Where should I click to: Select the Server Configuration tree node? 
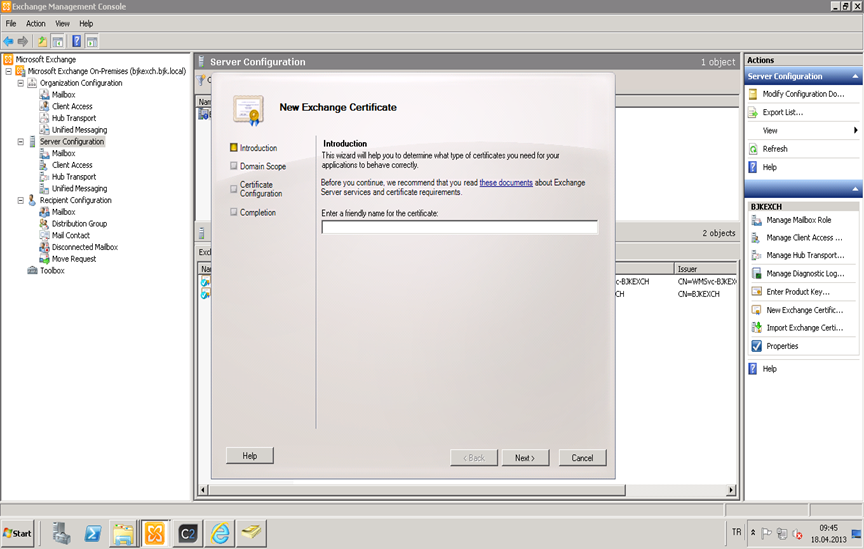72,142
